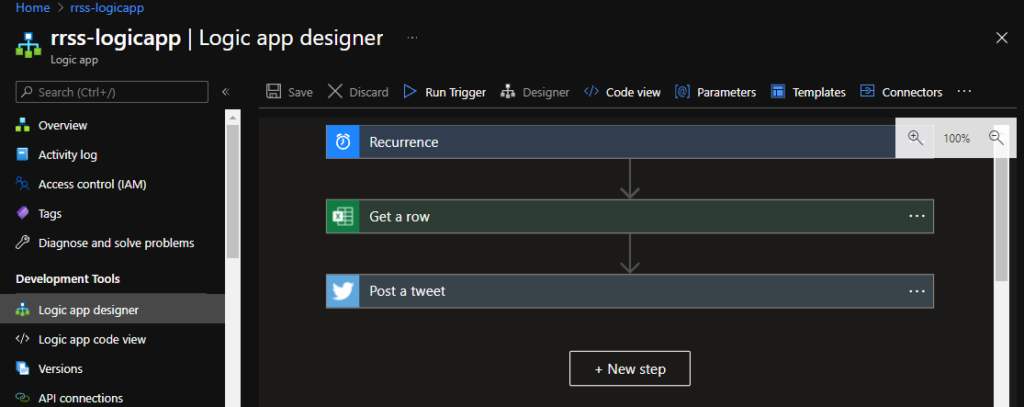Open Logic app code view in sidebar
This screenshot has width=1024, height=407.
click(92, 340)
